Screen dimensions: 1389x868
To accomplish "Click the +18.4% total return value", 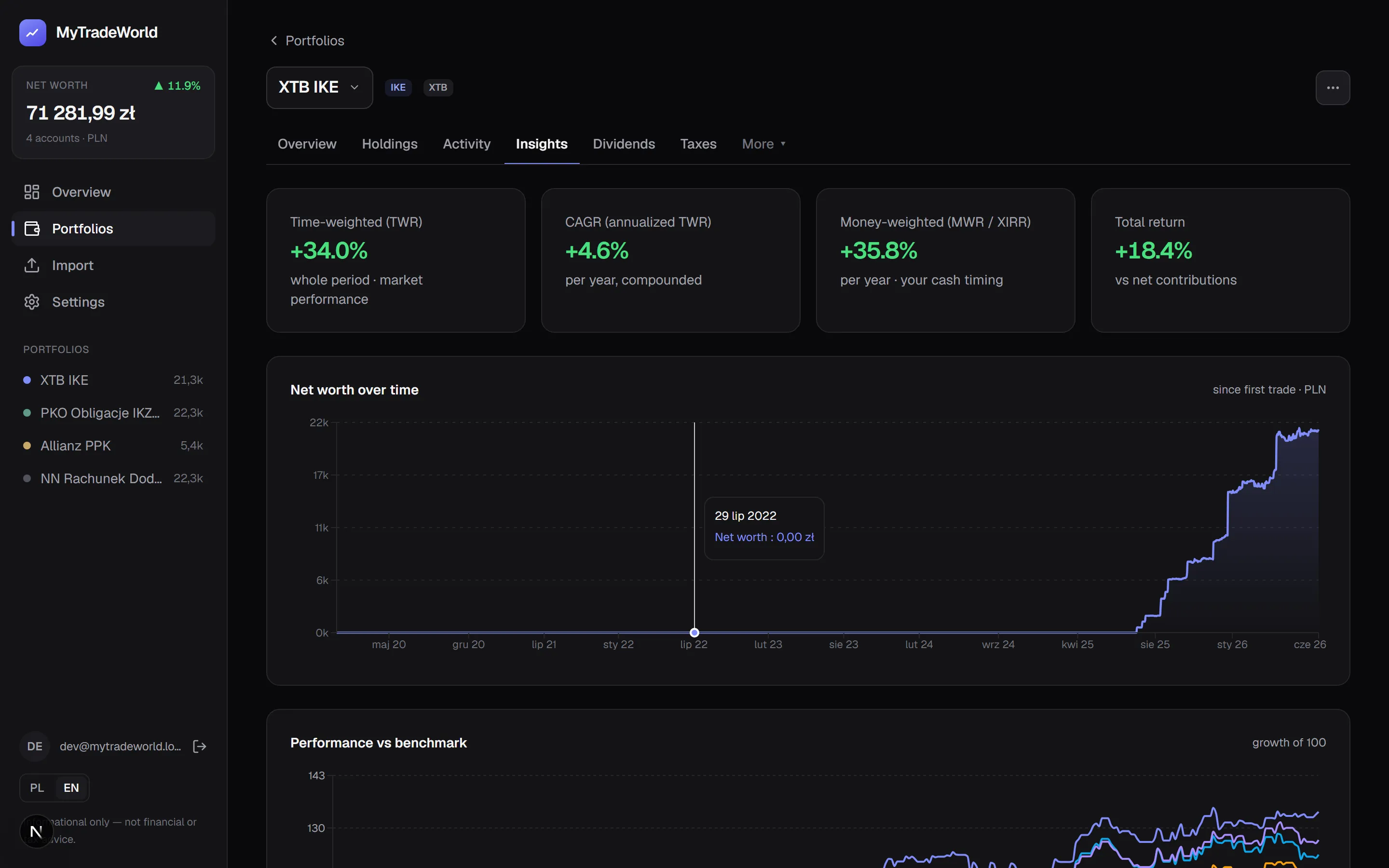I will click(1153, 251).
